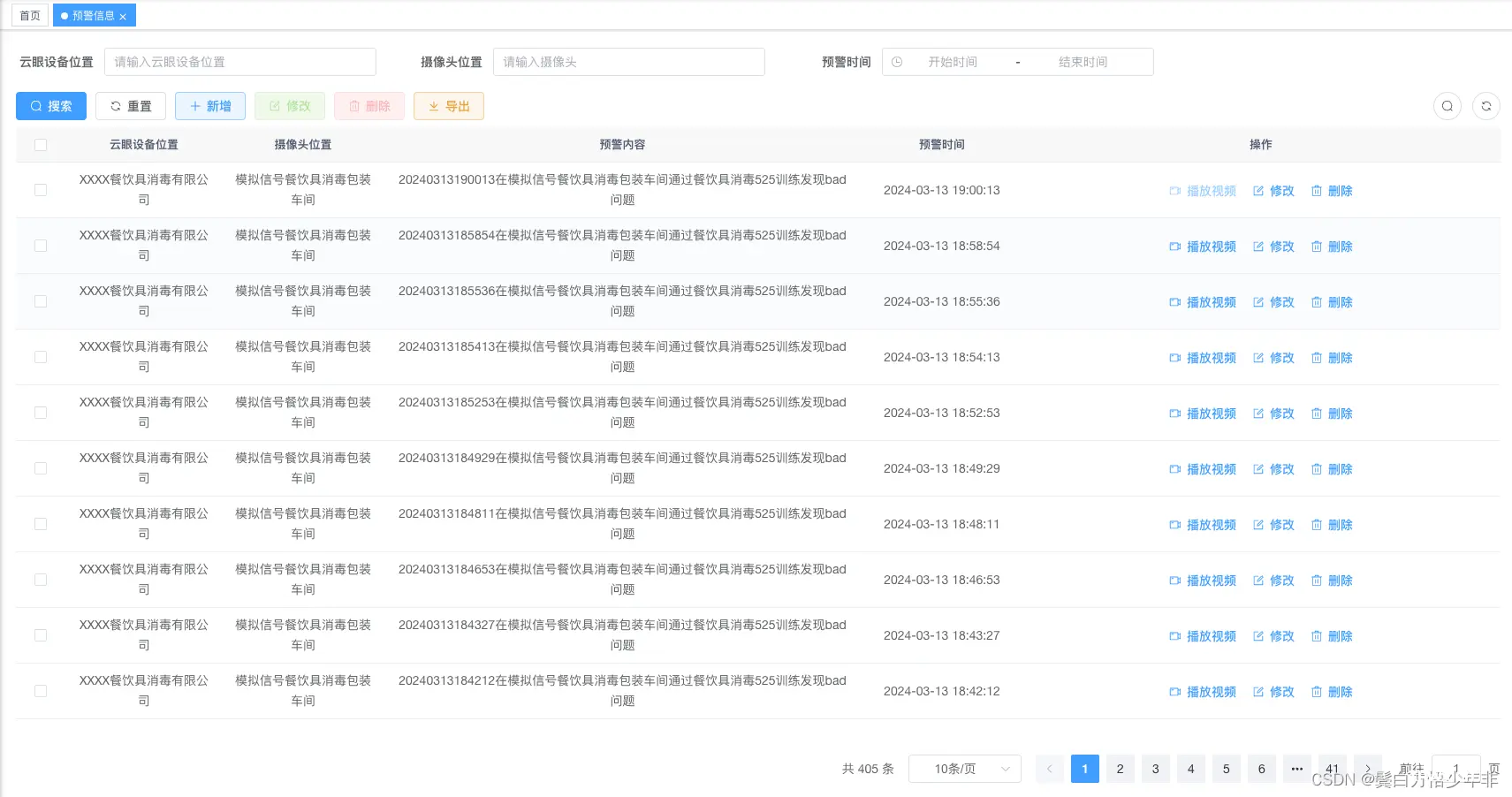Delete the 18:49:29 alert row

(x=1332, y=469)
